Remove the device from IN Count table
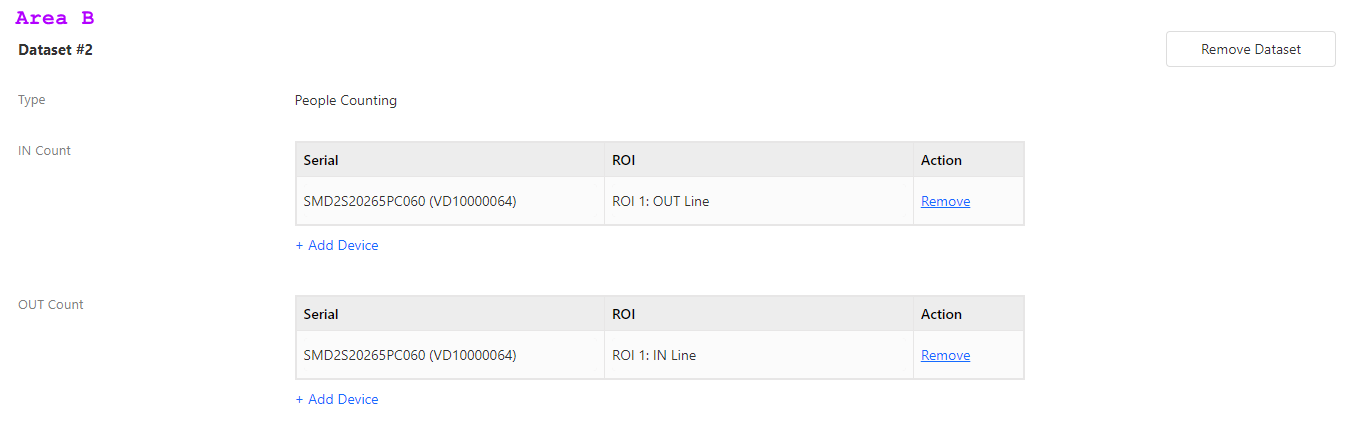Screen dimensions: 1367x442 click(945, 201)
